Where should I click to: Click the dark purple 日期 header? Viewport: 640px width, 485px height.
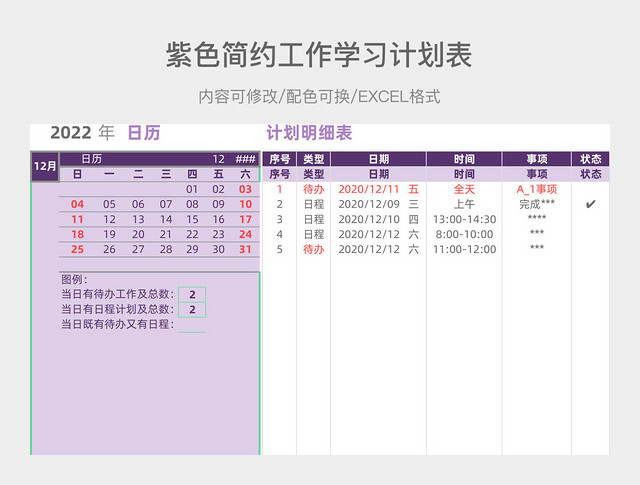tap(378, 159)
